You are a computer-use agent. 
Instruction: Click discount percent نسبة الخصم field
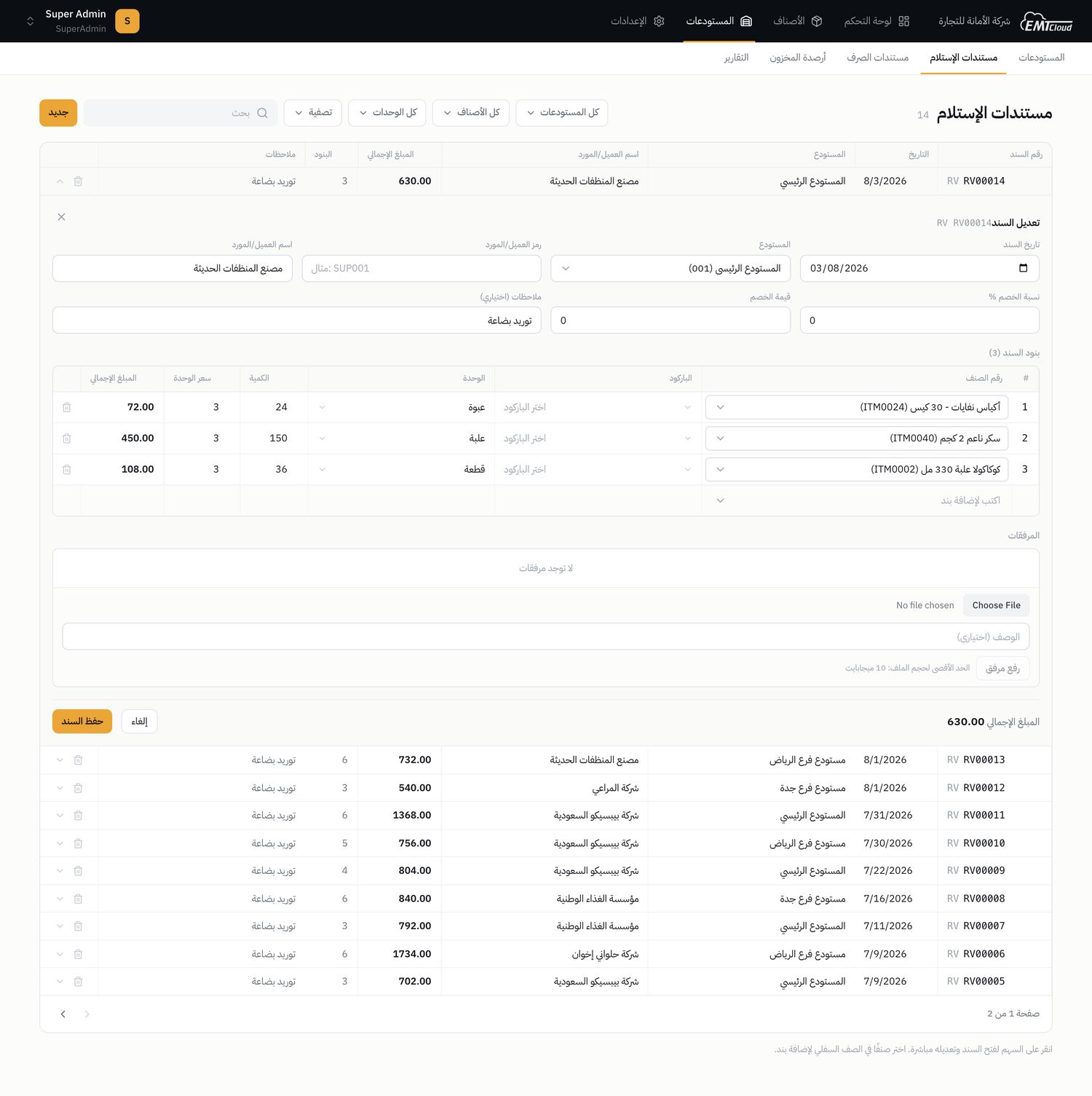[919, 320]
